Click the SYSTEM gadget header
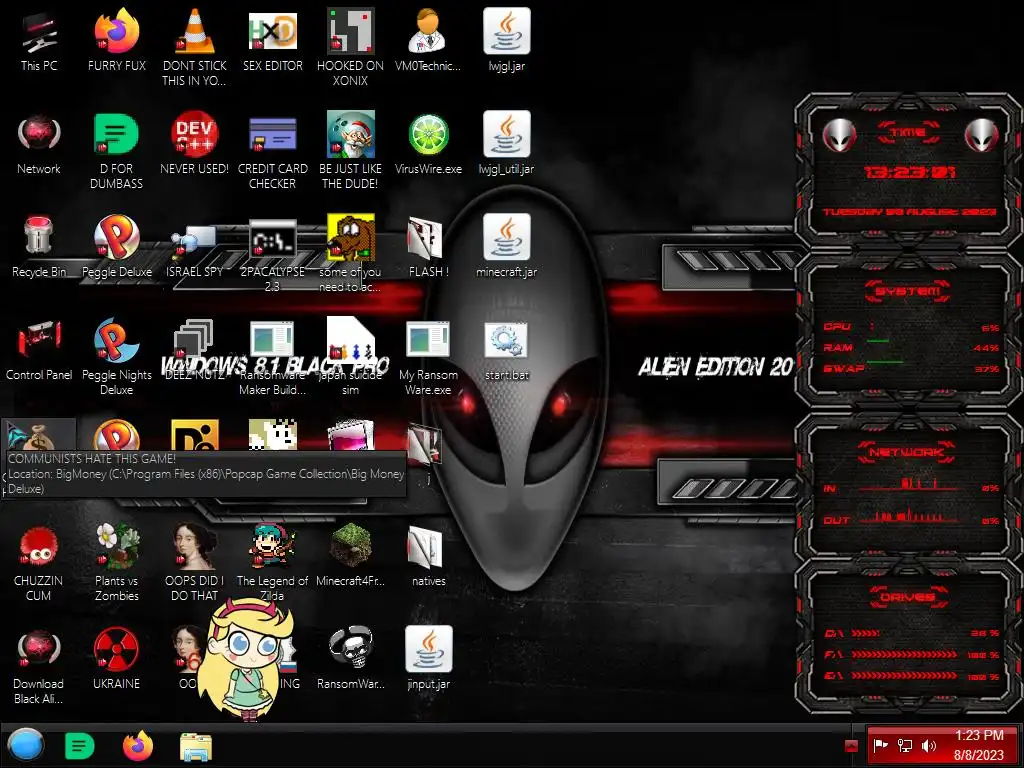Screen dimensions: 1024x768 pyautogui.click(x=908, y=291)
